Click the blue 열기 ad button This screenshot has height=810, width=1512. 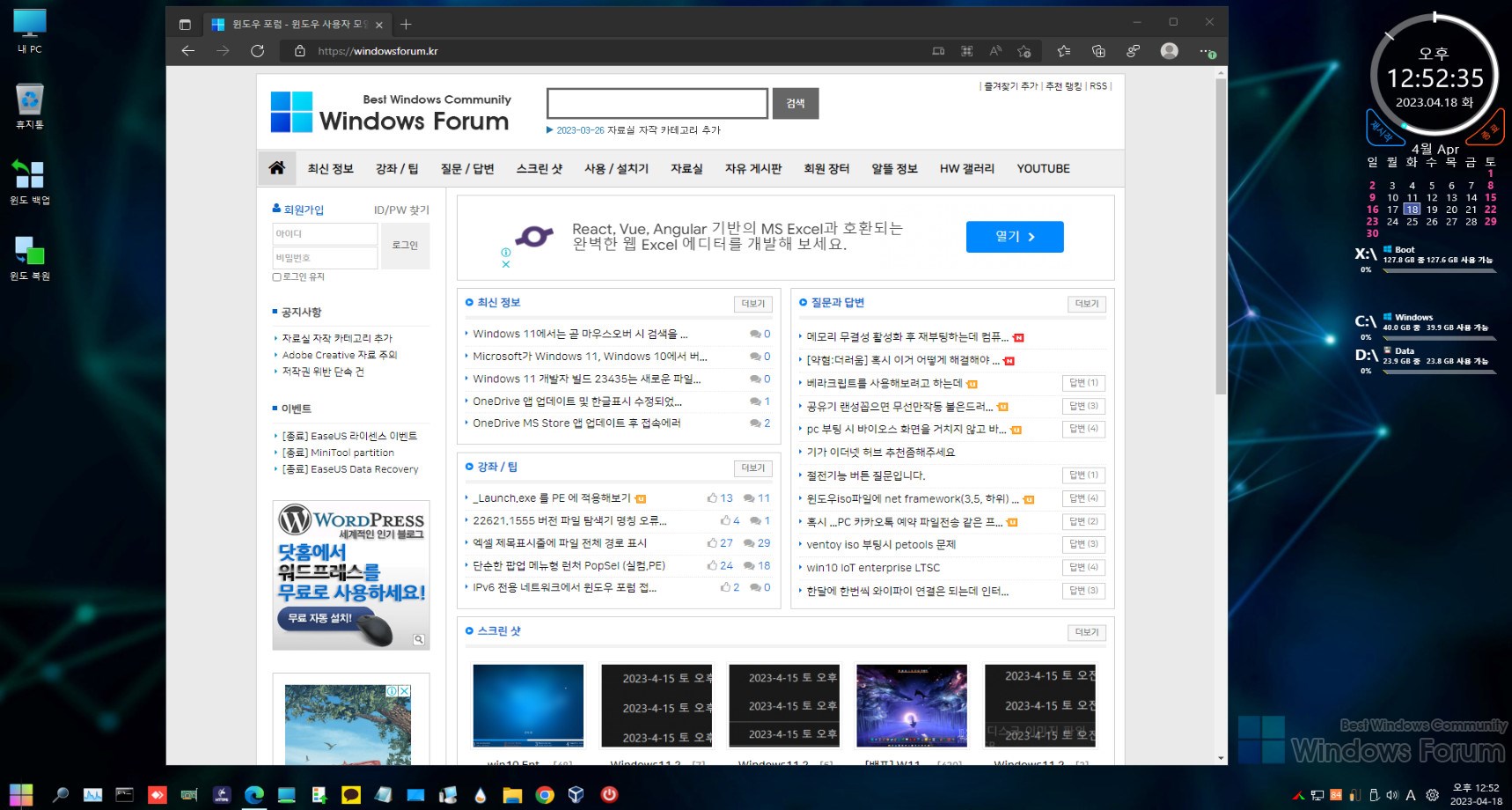[x=1015, y=237]
